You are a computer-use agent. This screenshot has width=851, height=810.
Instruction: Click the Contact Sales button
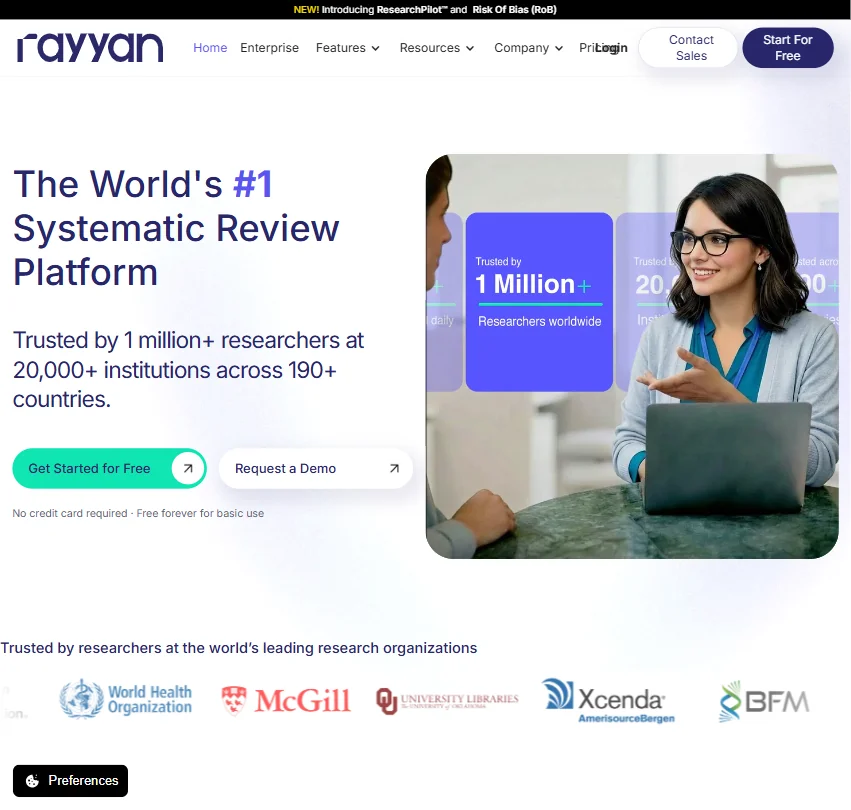[688, 48]
